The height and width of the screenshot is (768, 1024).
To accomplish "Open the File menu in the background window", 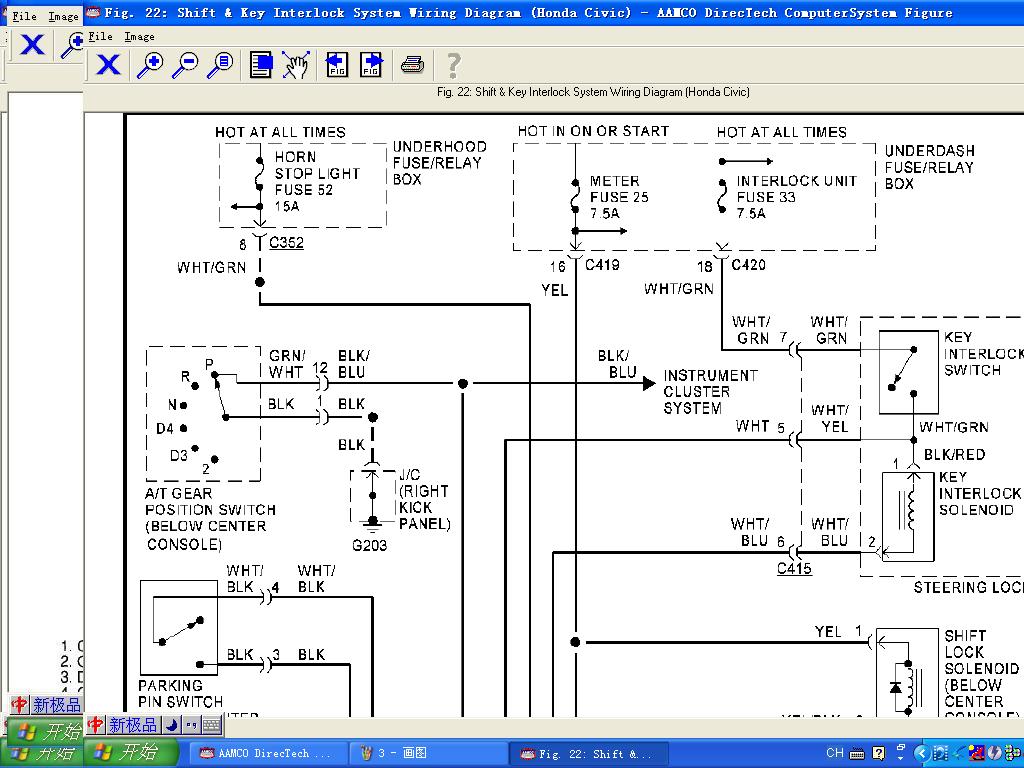I will [24, 16].
